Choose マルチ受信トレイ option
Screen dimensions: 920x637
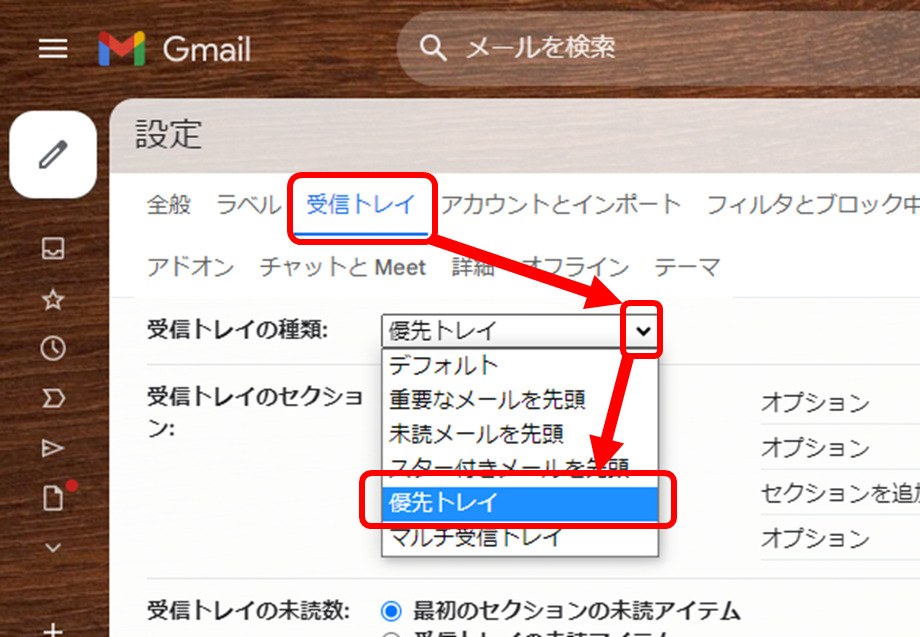(520, 537)
